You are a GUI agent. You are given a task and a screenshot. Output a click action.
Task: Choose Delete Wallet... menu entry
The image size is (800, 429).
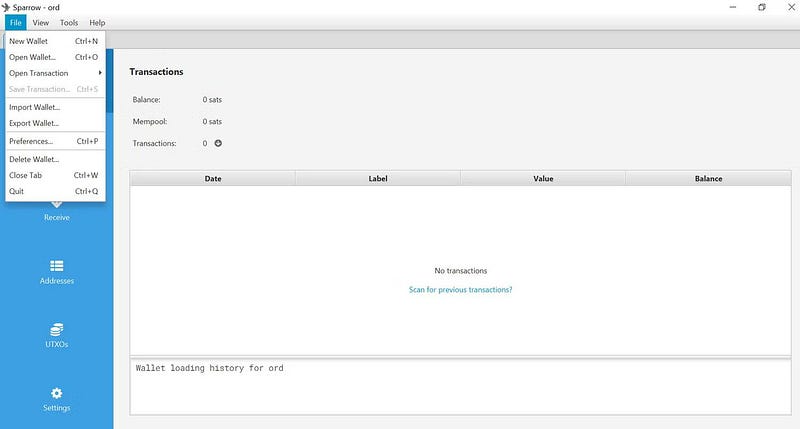pyautogui.click(x=55, y=159)
